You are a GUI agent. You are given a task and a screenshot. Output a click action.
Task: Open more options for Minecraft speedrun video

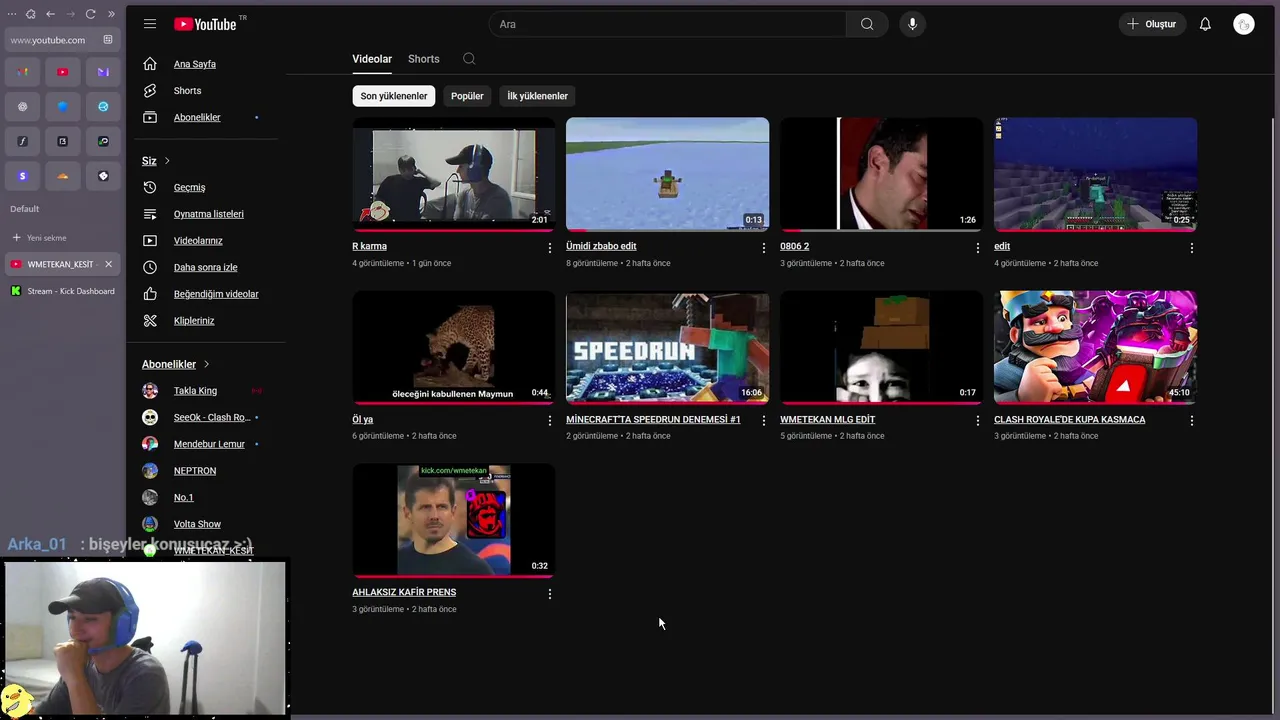tap(763, 421)
